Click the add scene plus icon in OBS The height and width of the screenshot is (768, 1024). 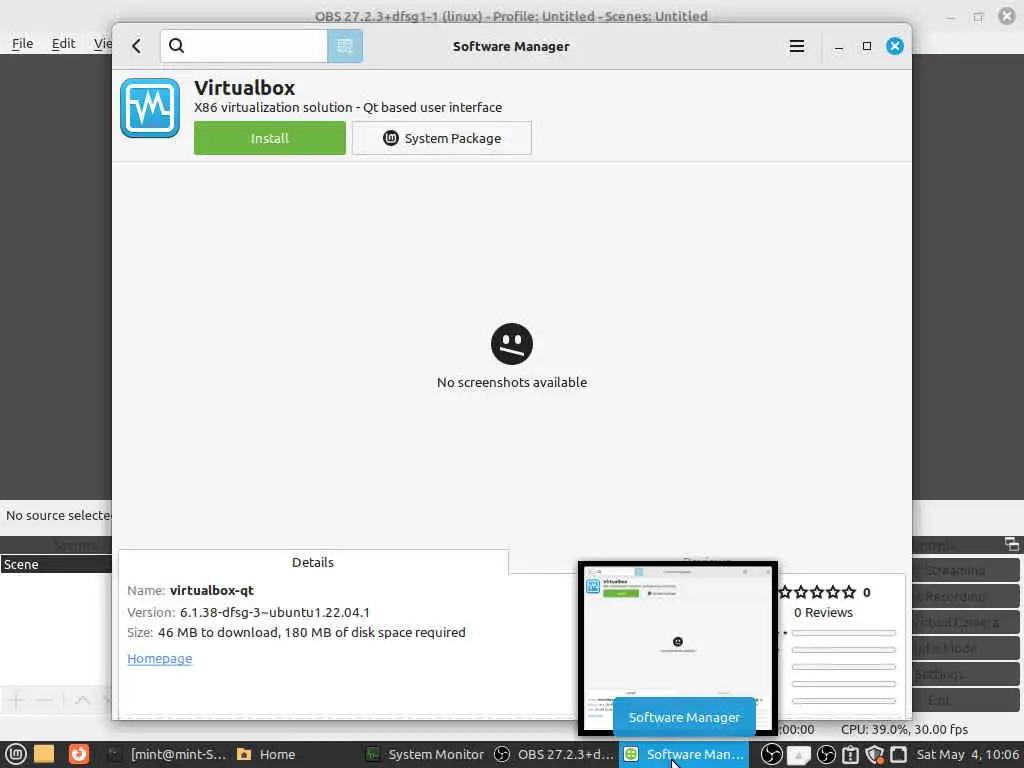point(16,700)
